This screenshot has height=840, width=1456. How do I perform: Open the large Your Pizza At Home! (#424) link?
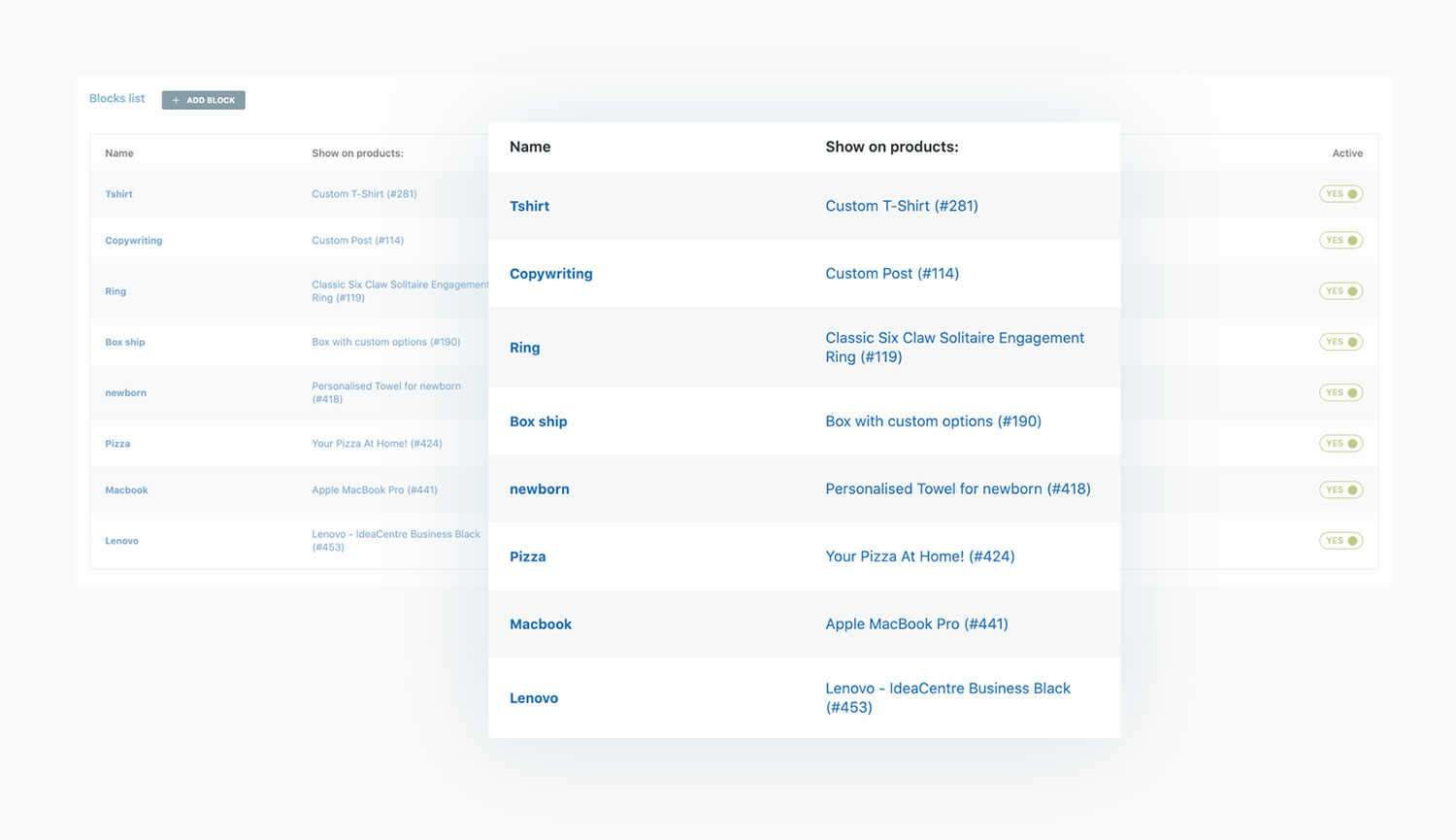(x=919, y=556)
